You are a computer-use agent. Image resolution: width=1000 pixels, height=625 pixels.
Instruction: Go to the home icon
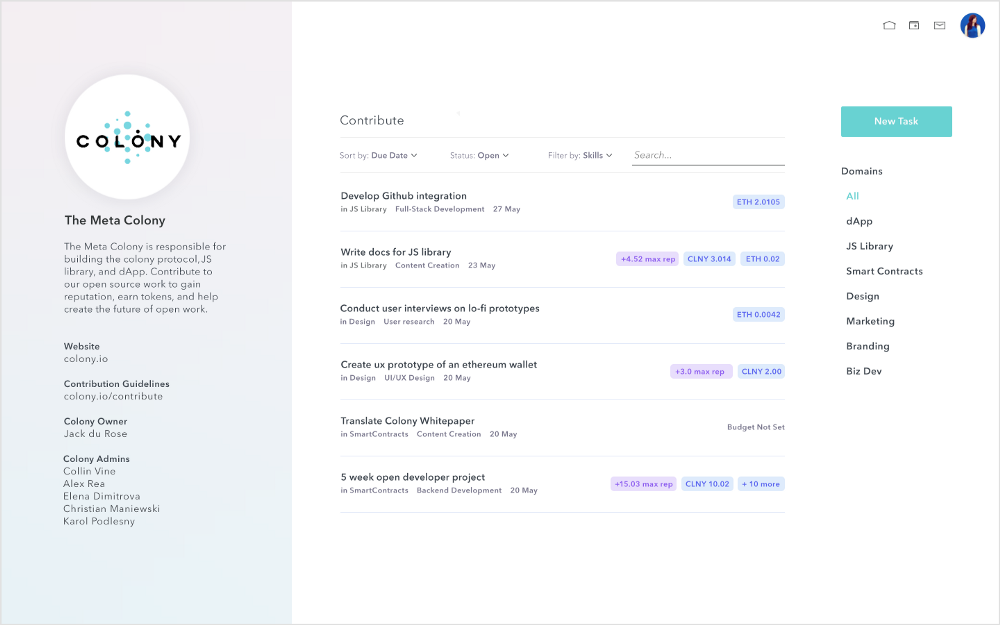(889, 26)
